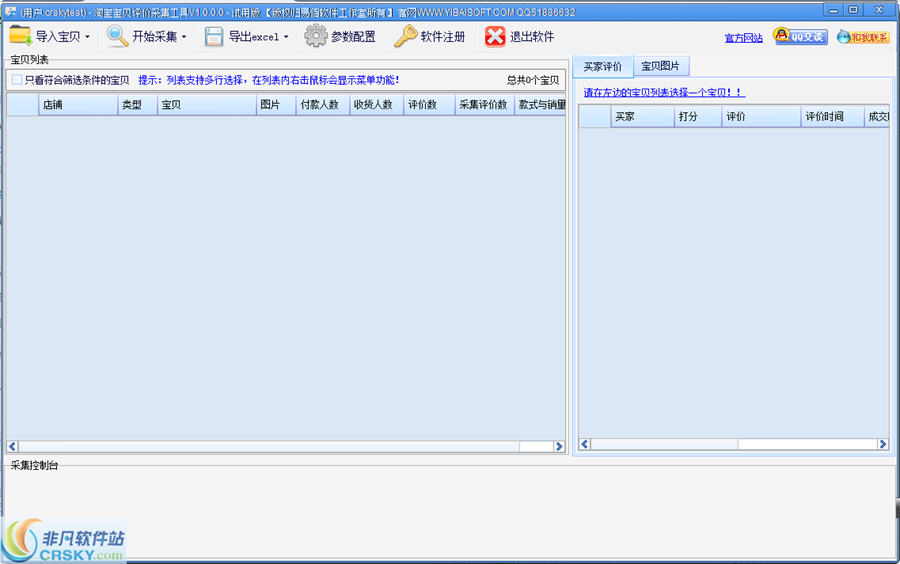900x564 pixels.
Task: Click the 请在左边的宝贝列表选择一个宝贝 link
Action: point(664,92)
